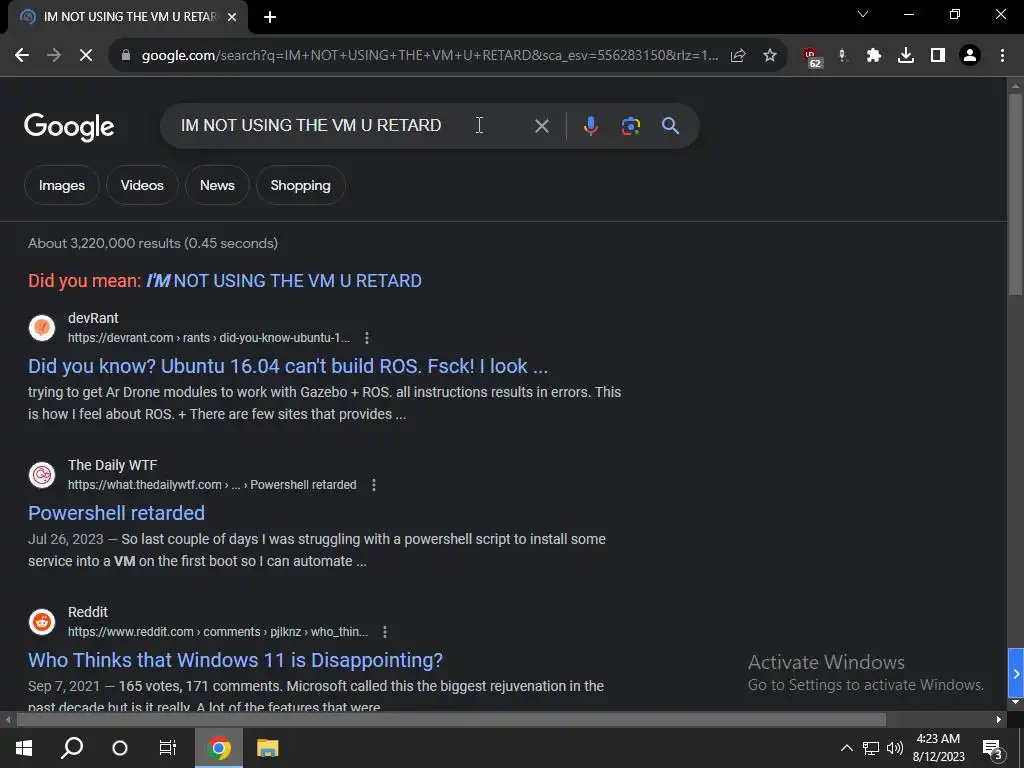
Task: Click Chrome icon in taskbar
Action: pyautogui.click(x=219, y=748)
